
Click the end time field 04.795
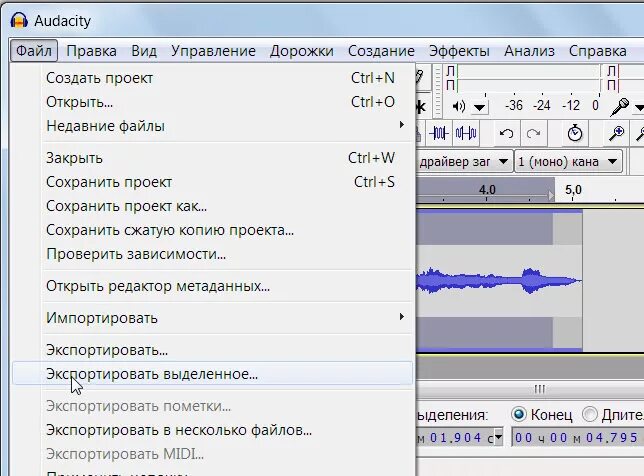[577, 438]
